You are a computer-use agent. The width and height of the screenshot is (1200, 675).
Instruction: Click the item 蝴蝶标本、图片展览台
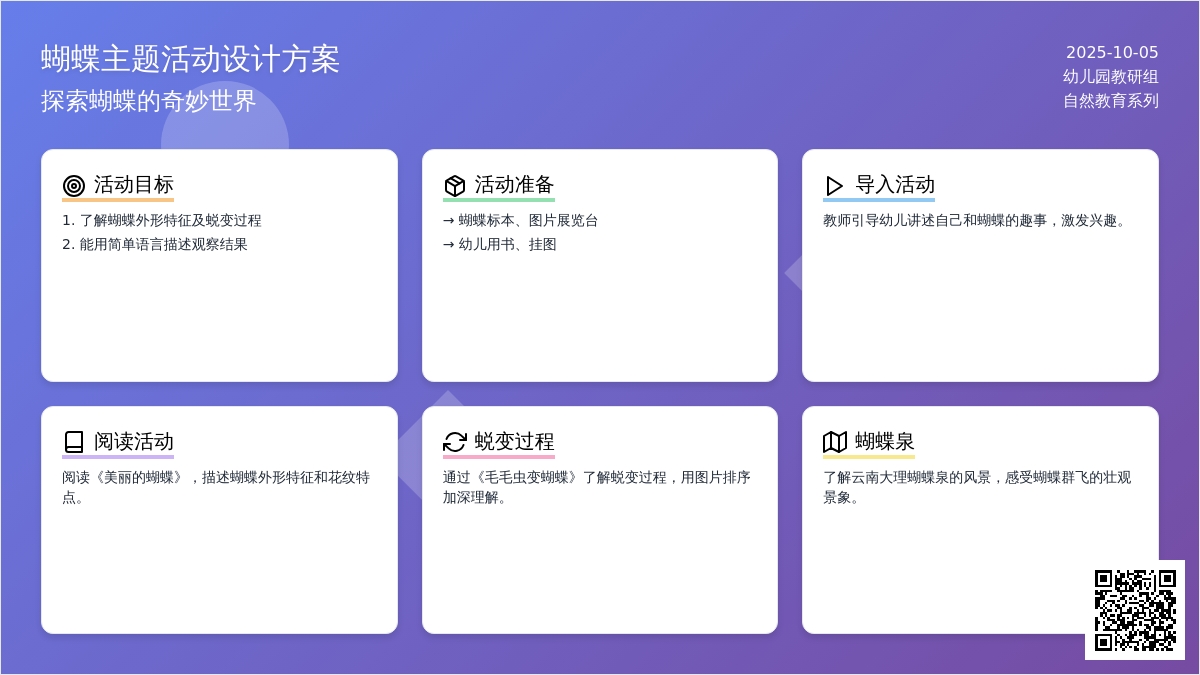(528, 221)
